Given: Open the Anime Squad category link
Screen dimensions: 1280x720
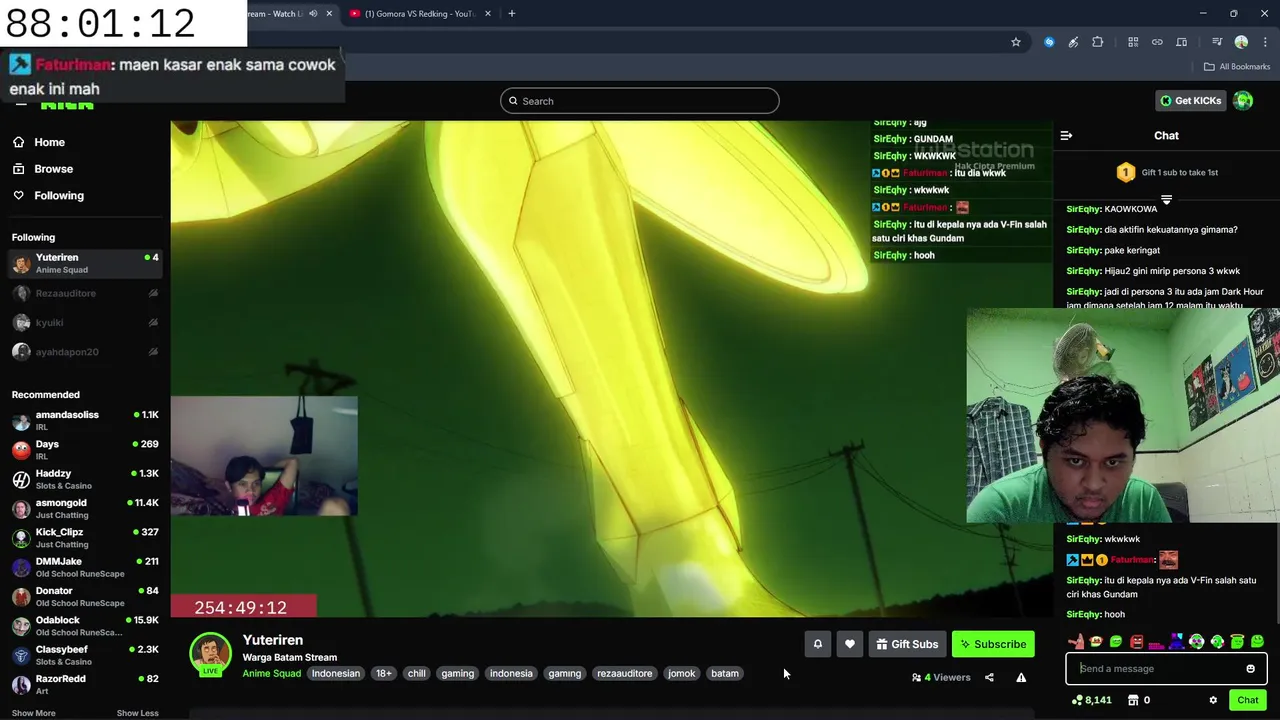Looking at the screenshot, I should [x=272, y=673].
